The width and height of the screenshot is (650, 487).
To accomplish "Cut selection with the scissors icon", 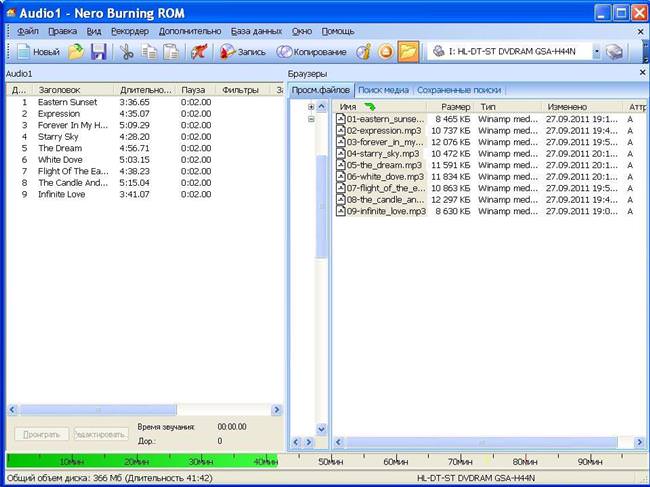I will pyautogui.click(x=126, y=52).
